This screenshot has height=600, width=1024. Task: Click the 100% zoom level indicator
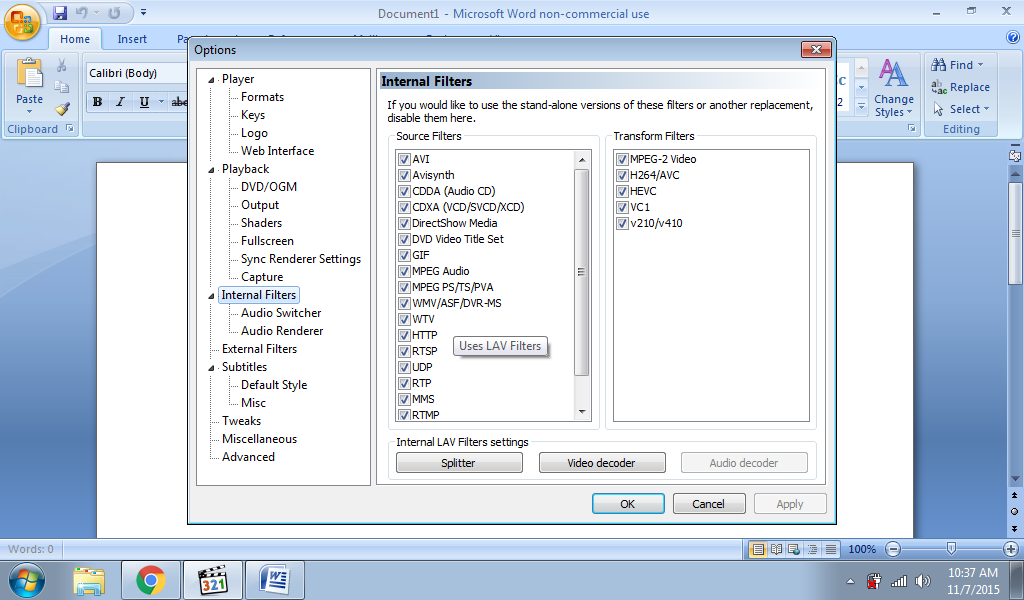(x=862, y=549)
